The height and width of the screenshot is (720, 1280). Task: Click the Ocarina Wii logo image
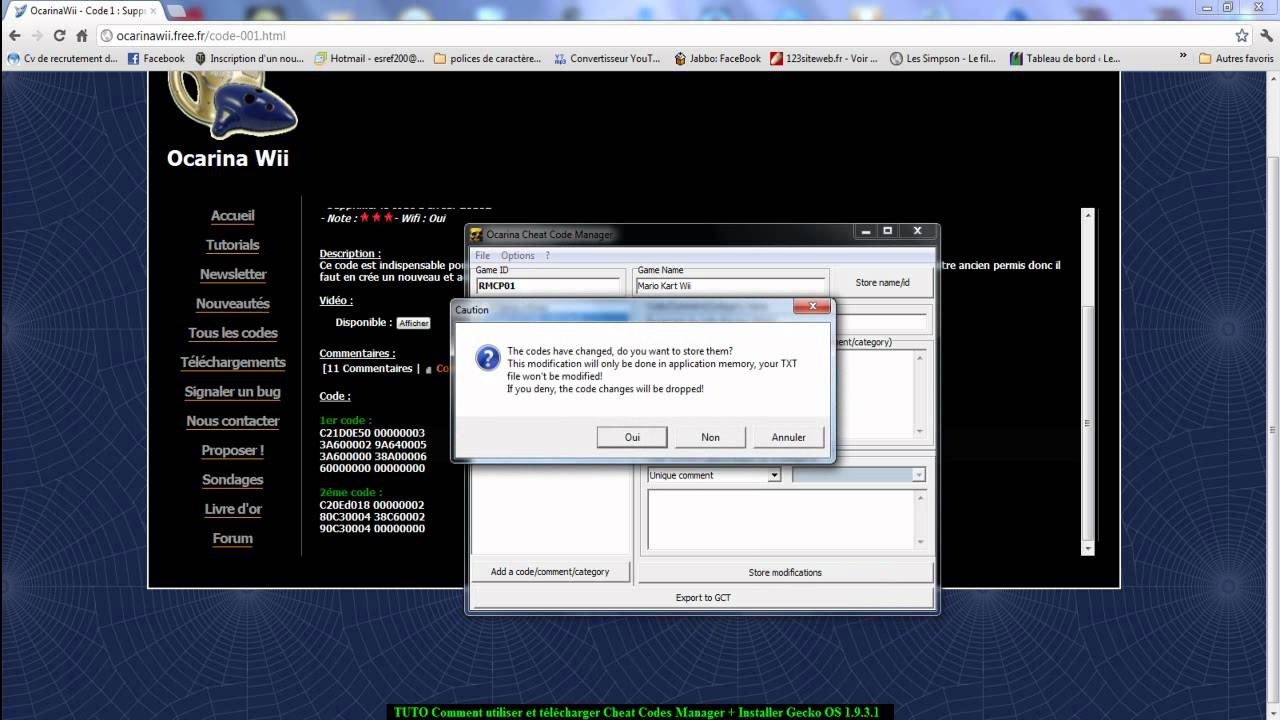pyautogui.click(x=232, y=105)
